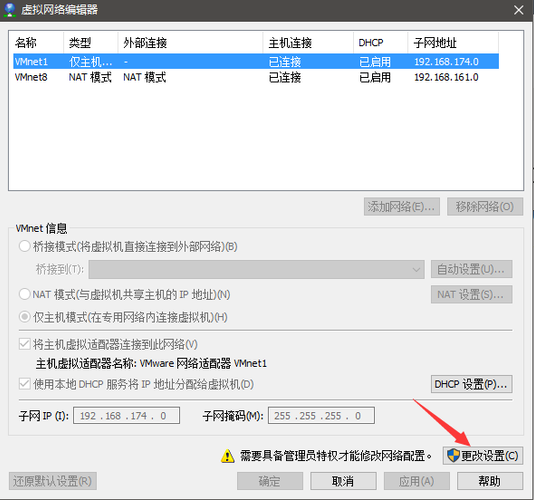Toggle 将主机虚拟适配器连接到此网络 checkbox
The height and width of the screenshot is (500, 534).
[x=25, y=344]
